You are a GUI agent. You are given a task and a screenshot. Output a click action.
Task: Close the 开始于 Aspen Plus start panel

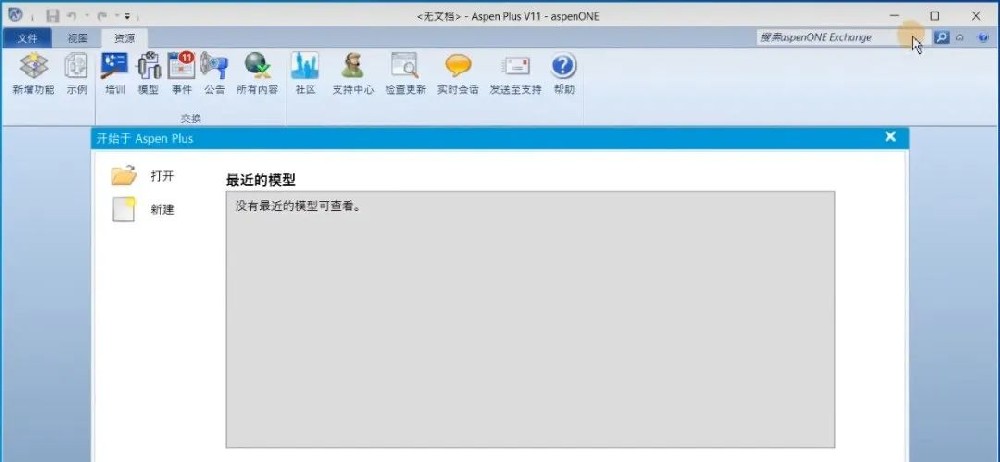pyautogui.click(x=890, y=137)
